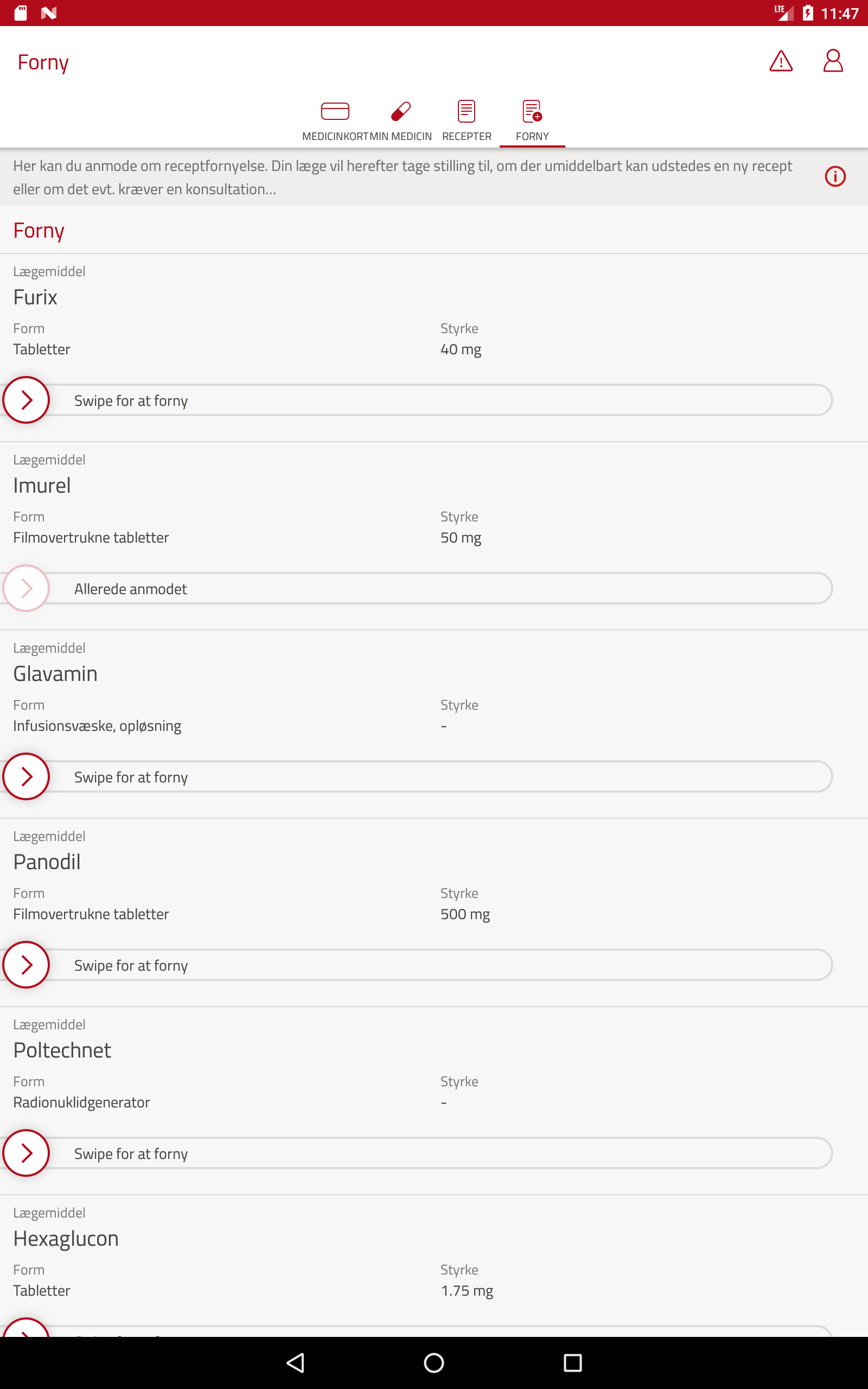This screenshot has height=1389, width=868.
Task: Open the red info circle icon
Action: tap(835, 176)
